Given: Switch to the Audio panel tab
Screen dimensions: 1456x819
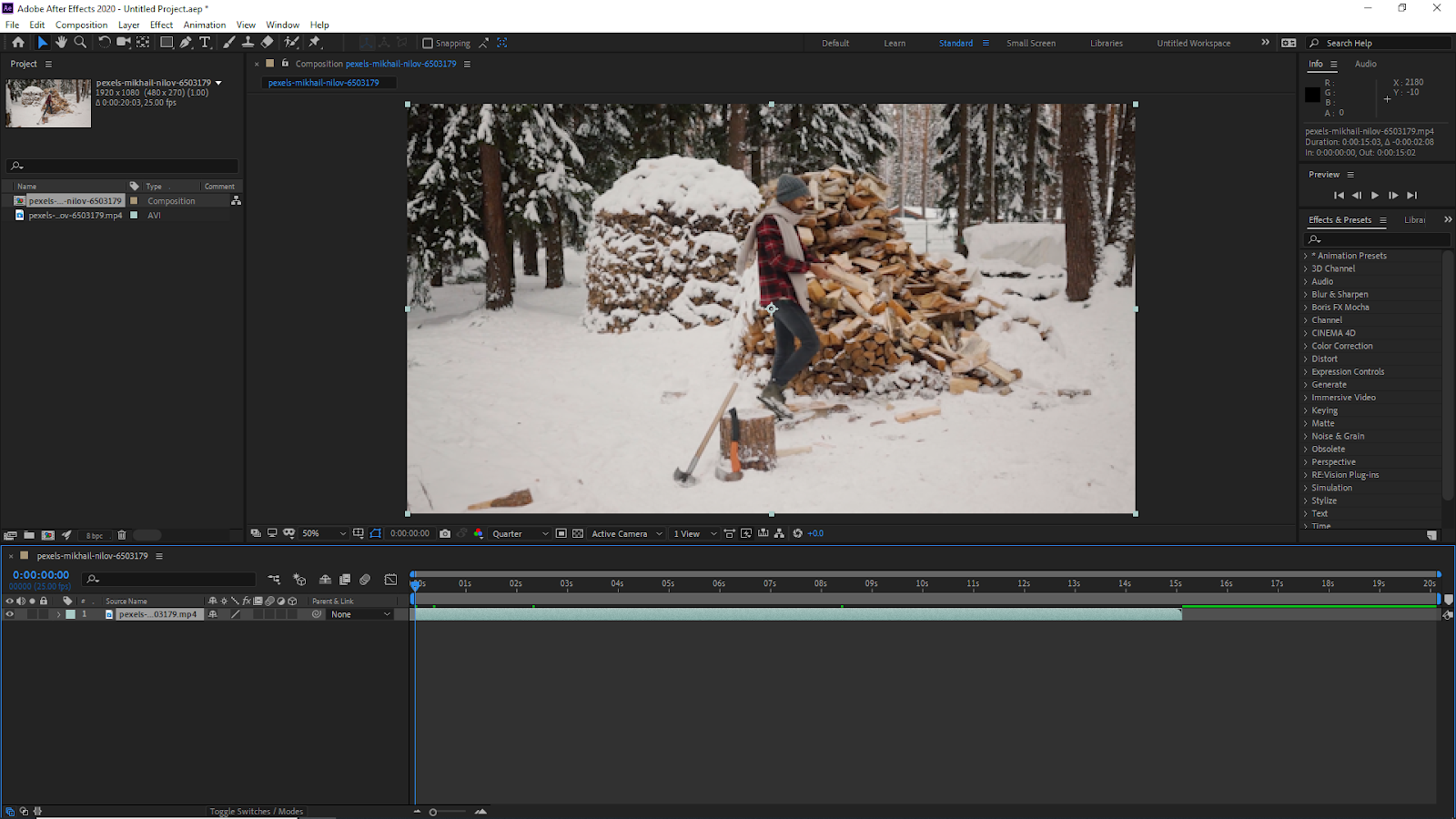Looking at the screenshot, I should coord(1365,64).
